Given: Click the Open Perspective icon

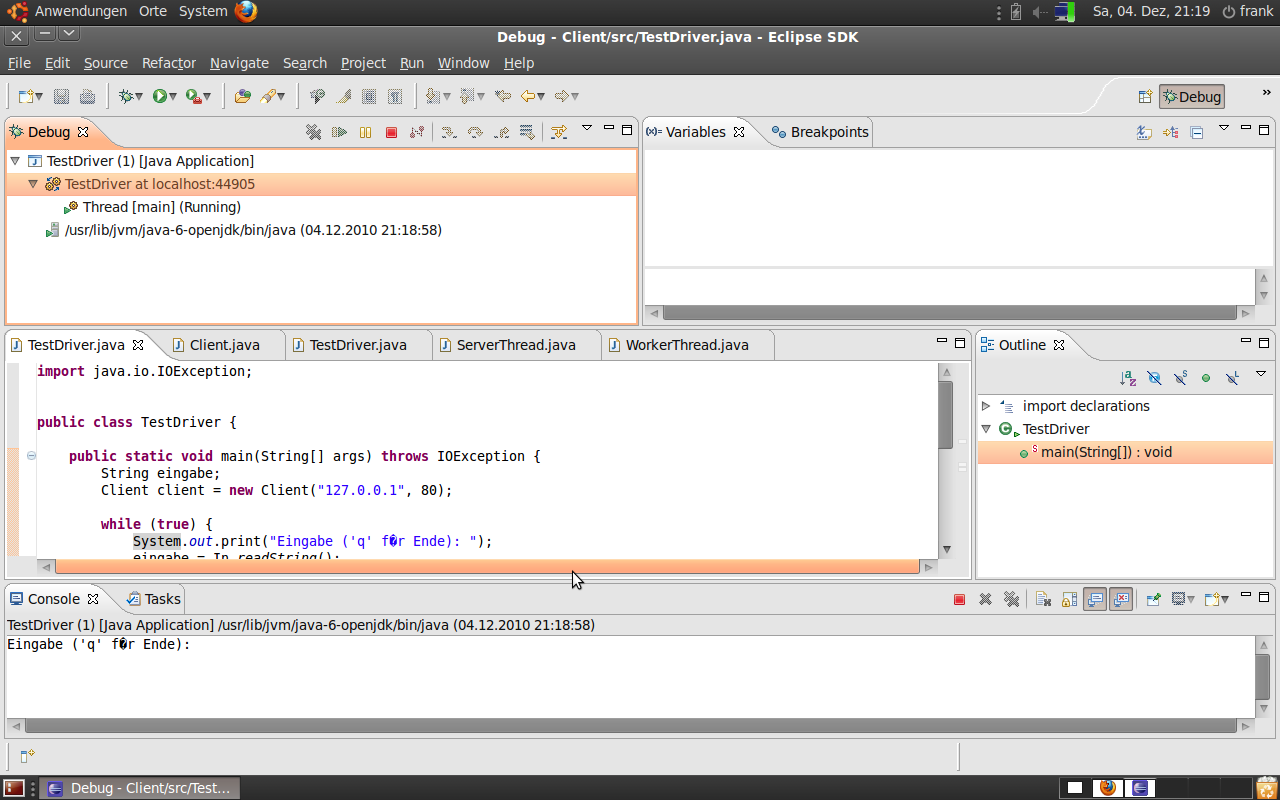Looking at the screenshot, I should 1146,97.
